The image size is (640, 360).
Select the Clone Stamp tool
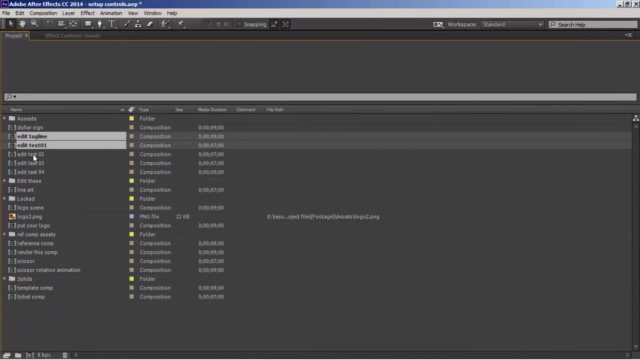point(138,24)
